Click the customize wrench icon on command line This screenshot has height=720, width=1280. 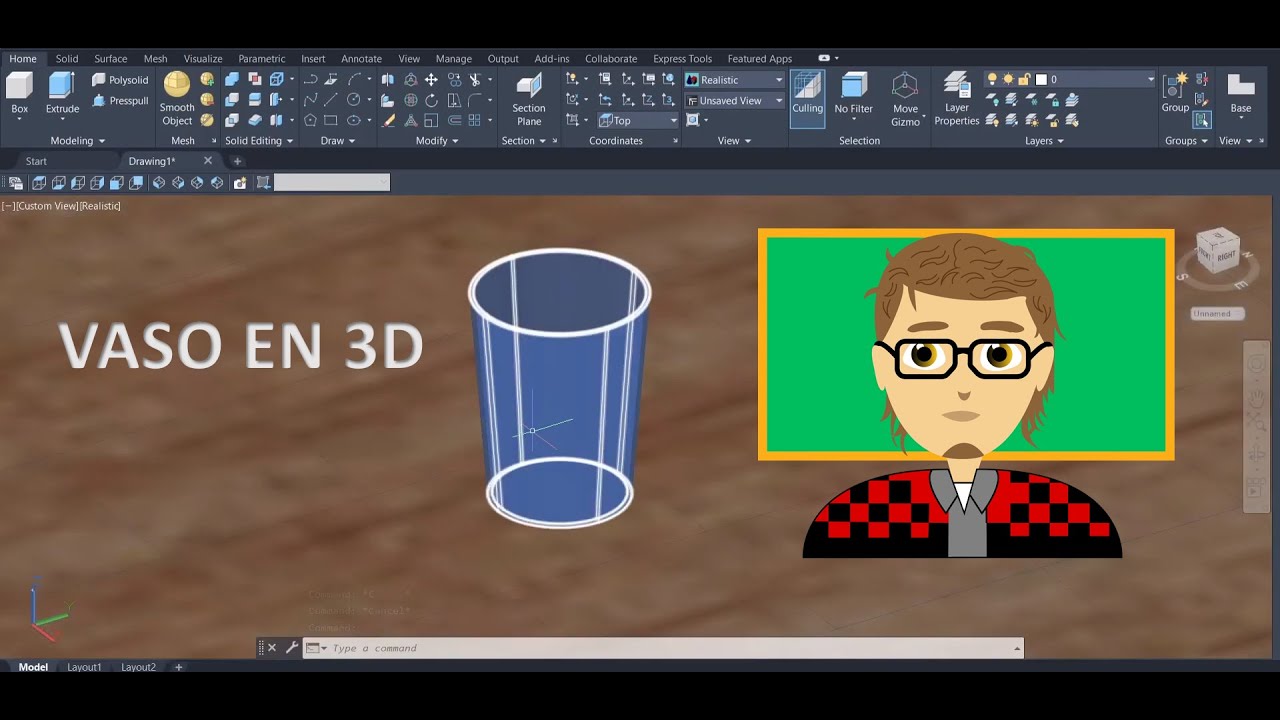point(291,648)
